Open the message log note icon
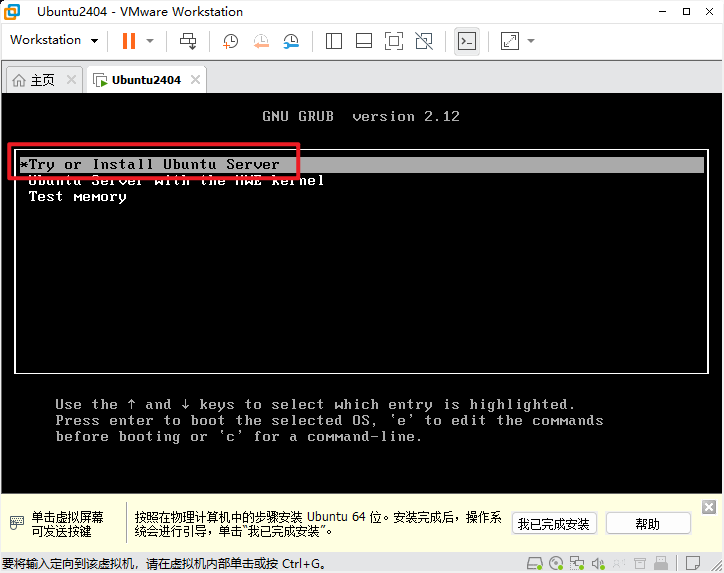724x573 pixels. coord(693,563)
